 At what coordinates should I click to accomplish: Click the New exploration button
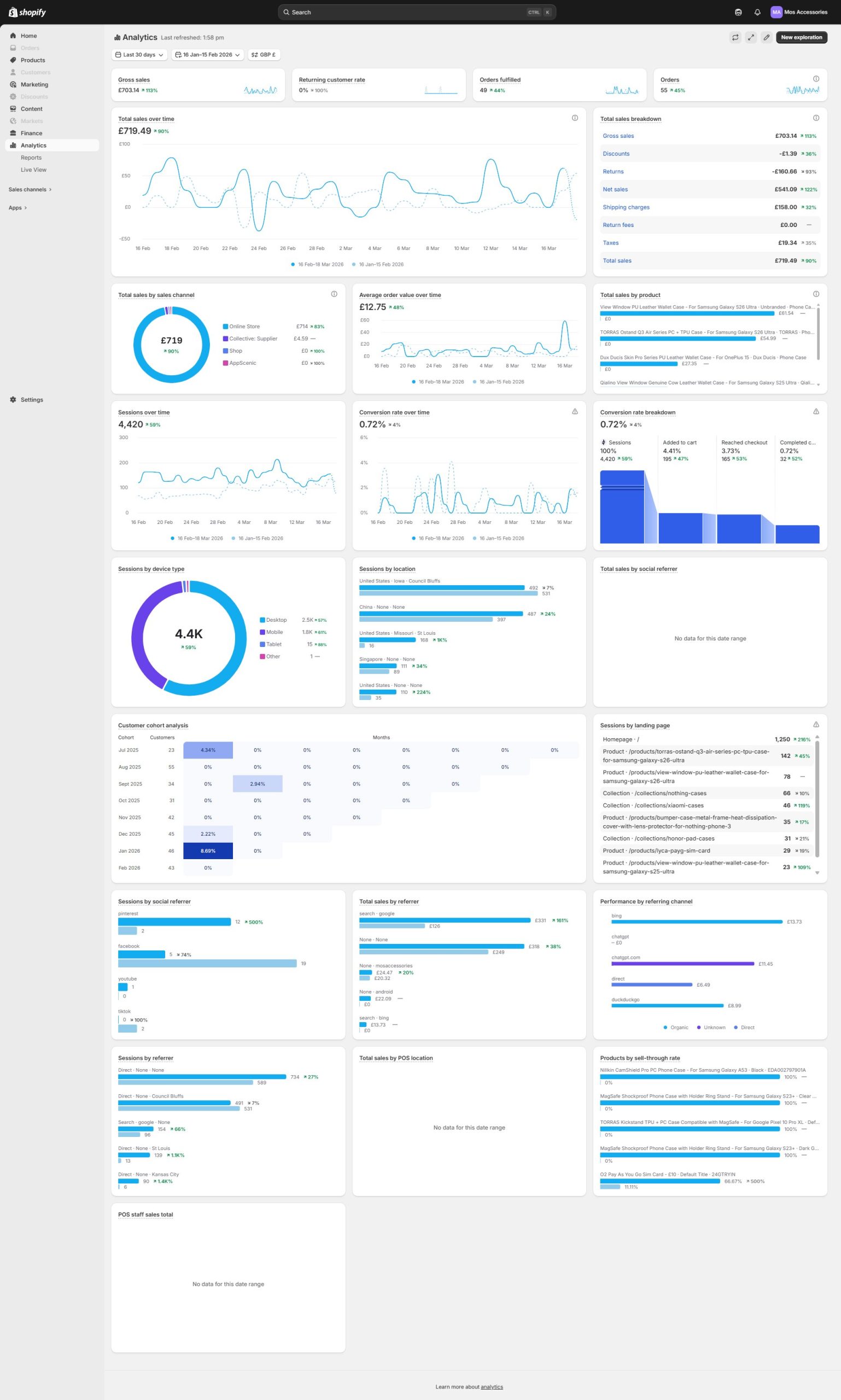(801, 37)
